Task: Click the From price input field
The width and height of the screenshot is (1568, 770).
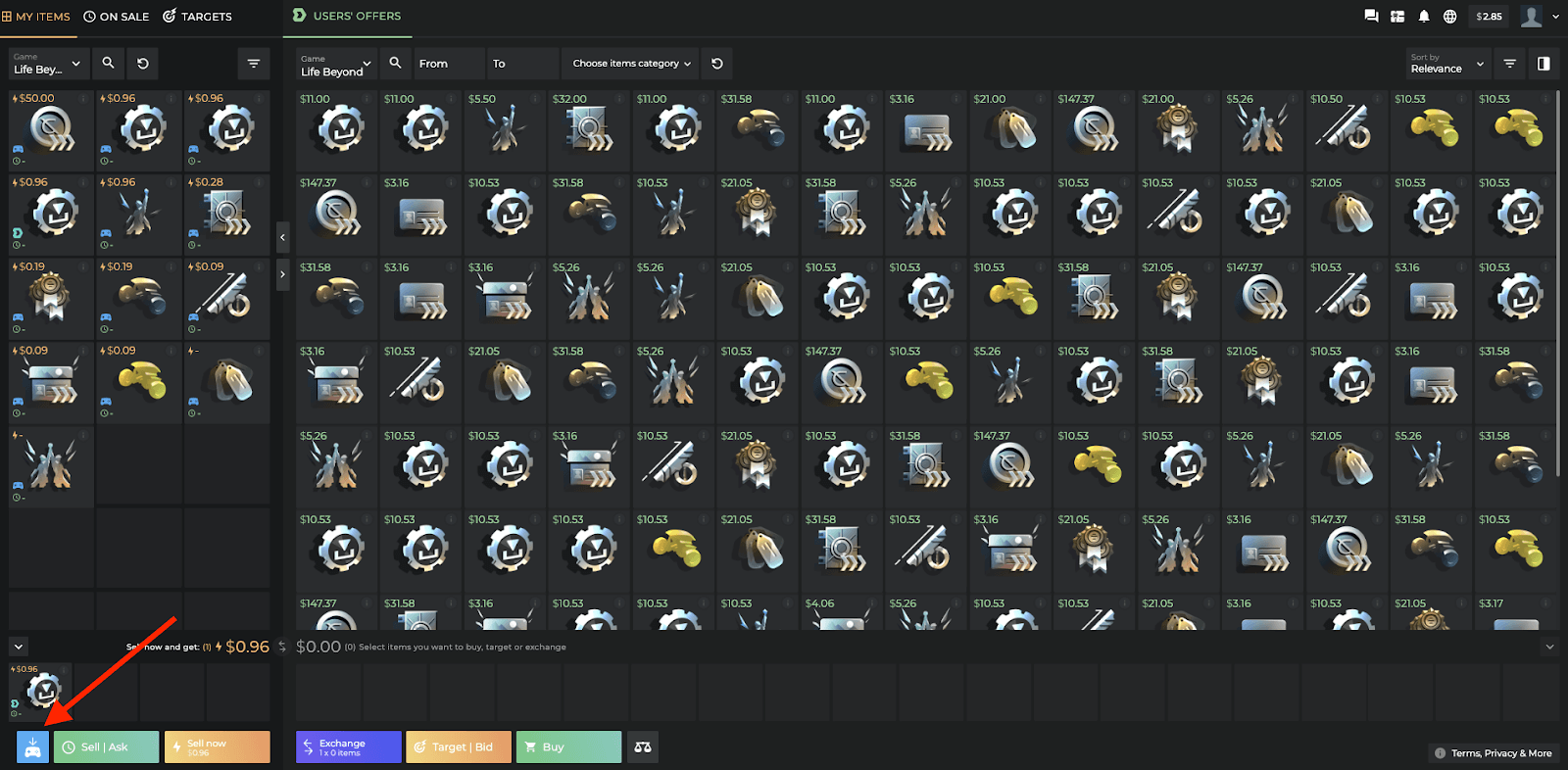Action: (450, 64)
